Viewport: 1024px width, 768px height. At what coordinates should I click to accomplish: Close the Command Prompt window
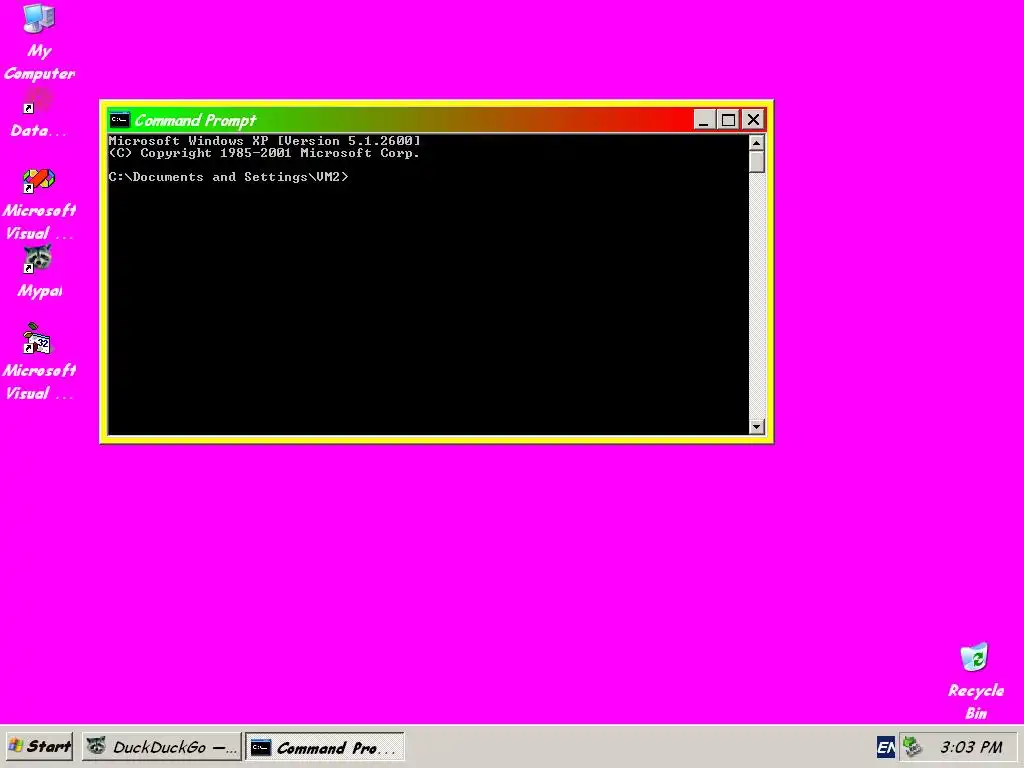click(x=753, y=120)
